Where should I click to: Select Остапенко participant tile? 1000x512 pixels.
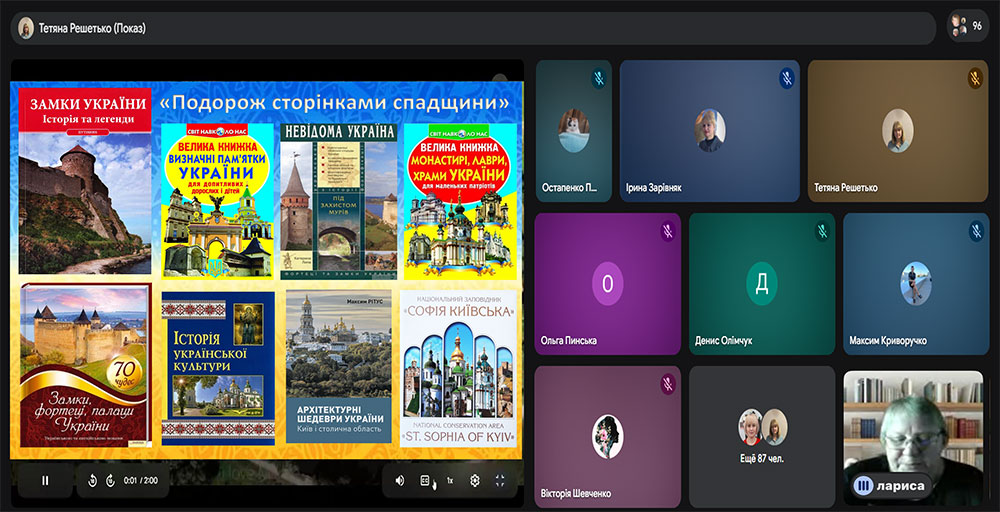click(573, 131)
